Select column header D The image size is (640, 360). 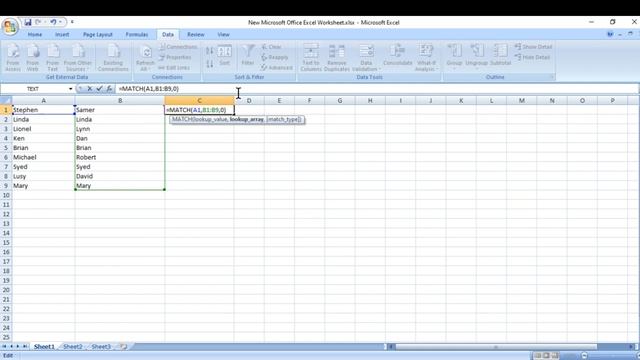coord(249,100)
